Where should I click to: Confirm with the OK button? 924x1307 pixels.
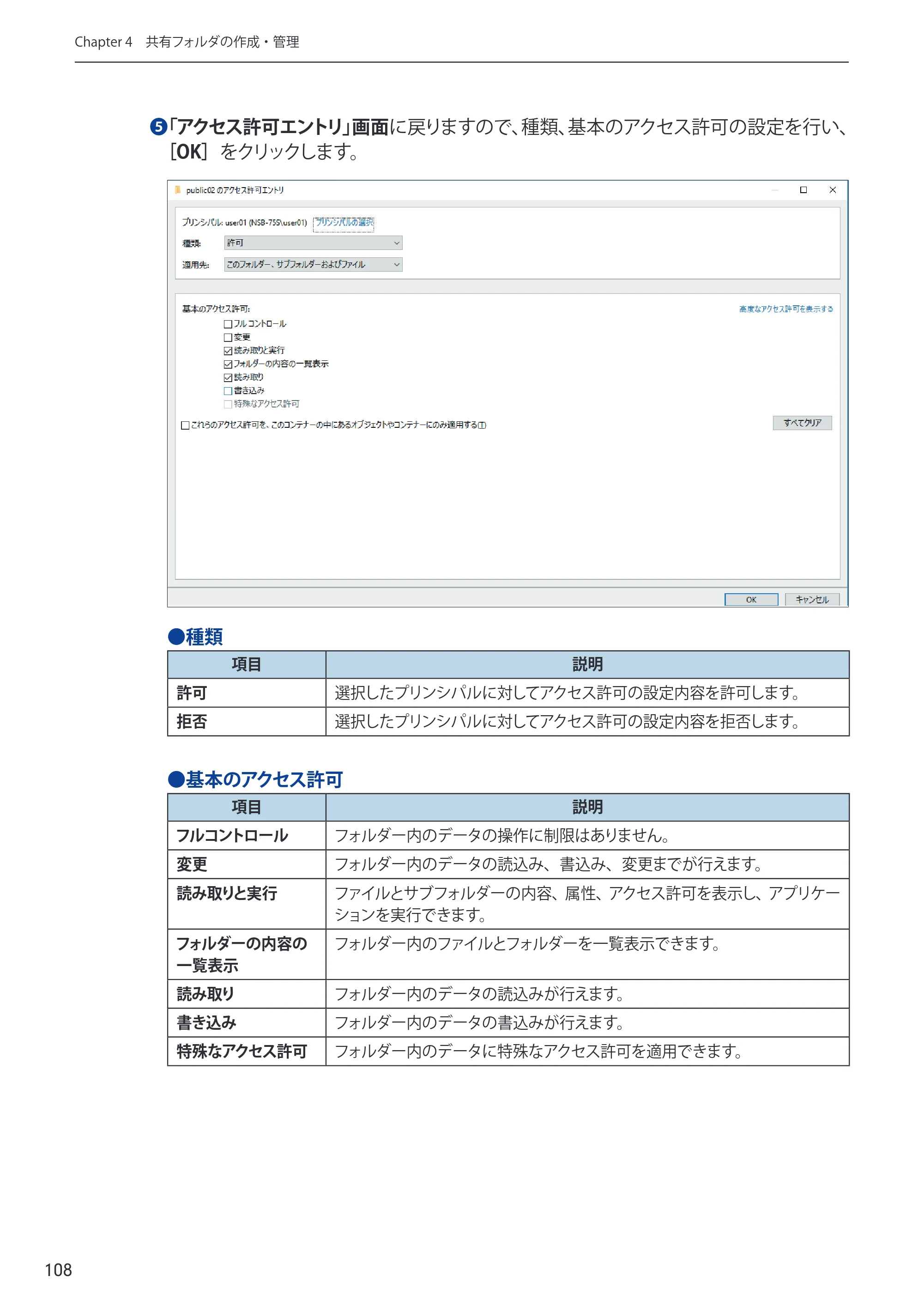(750, 599)
